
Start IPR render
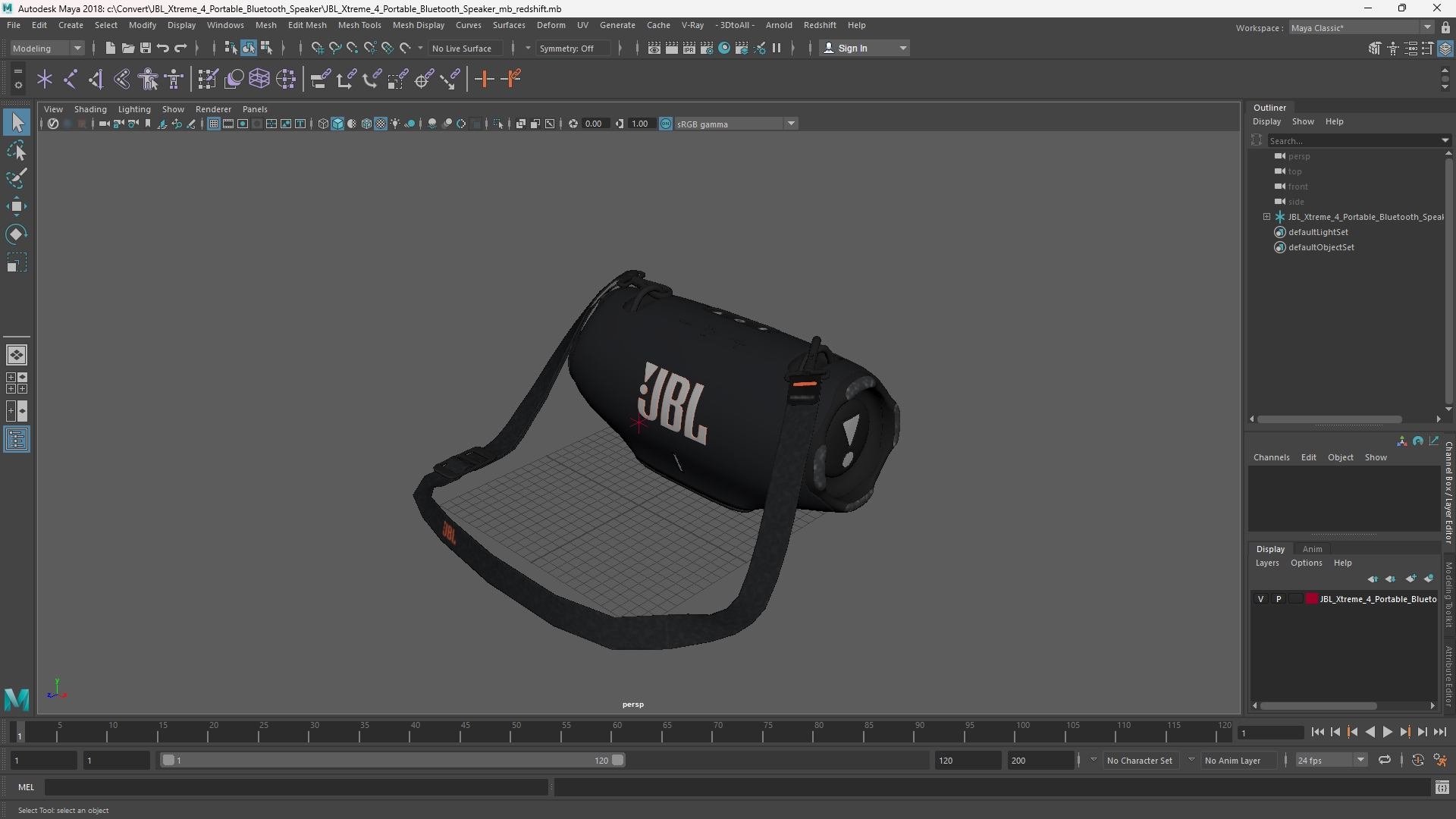[x=689, y=48]
